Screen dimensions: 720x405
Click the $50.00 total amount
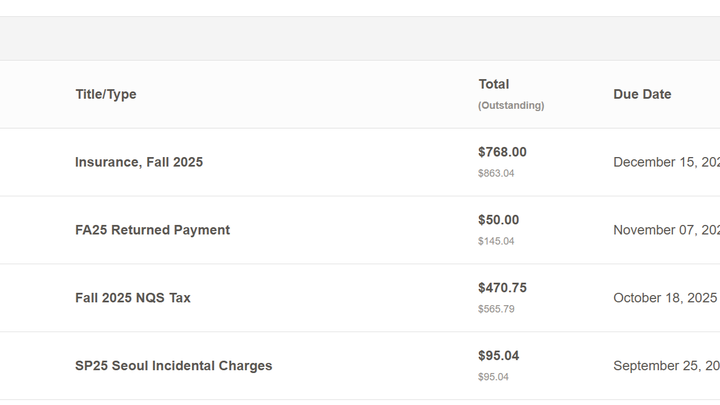[498, 220]
